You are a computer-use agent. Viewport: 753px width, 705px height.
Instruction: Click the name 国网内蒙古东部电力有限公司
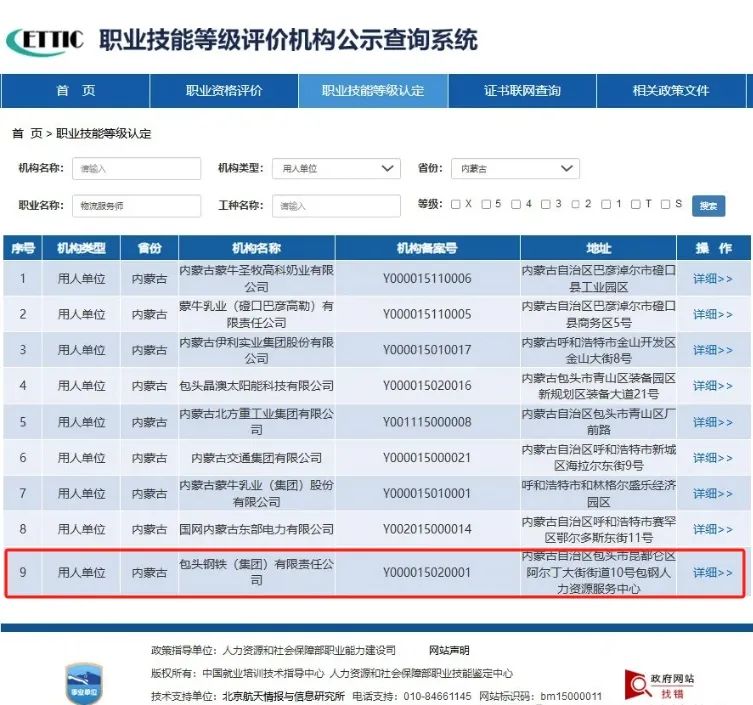click(x=256, y=529)
